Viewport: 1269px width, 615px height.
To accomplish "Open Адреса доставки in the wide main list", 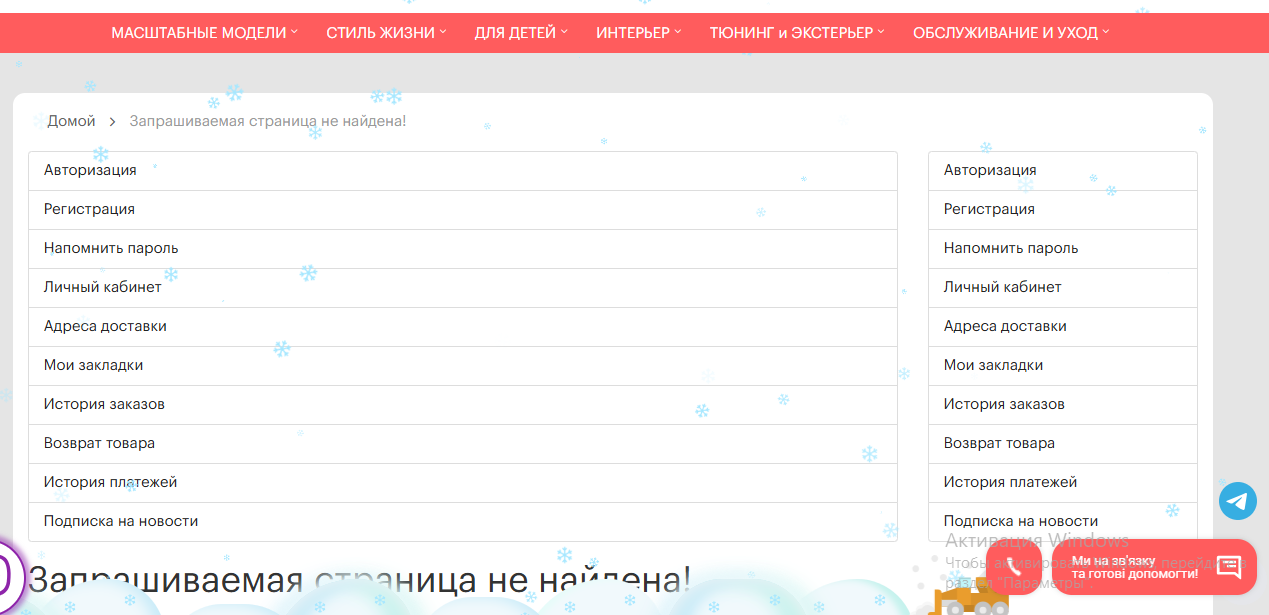I will [x=463, y=327].
